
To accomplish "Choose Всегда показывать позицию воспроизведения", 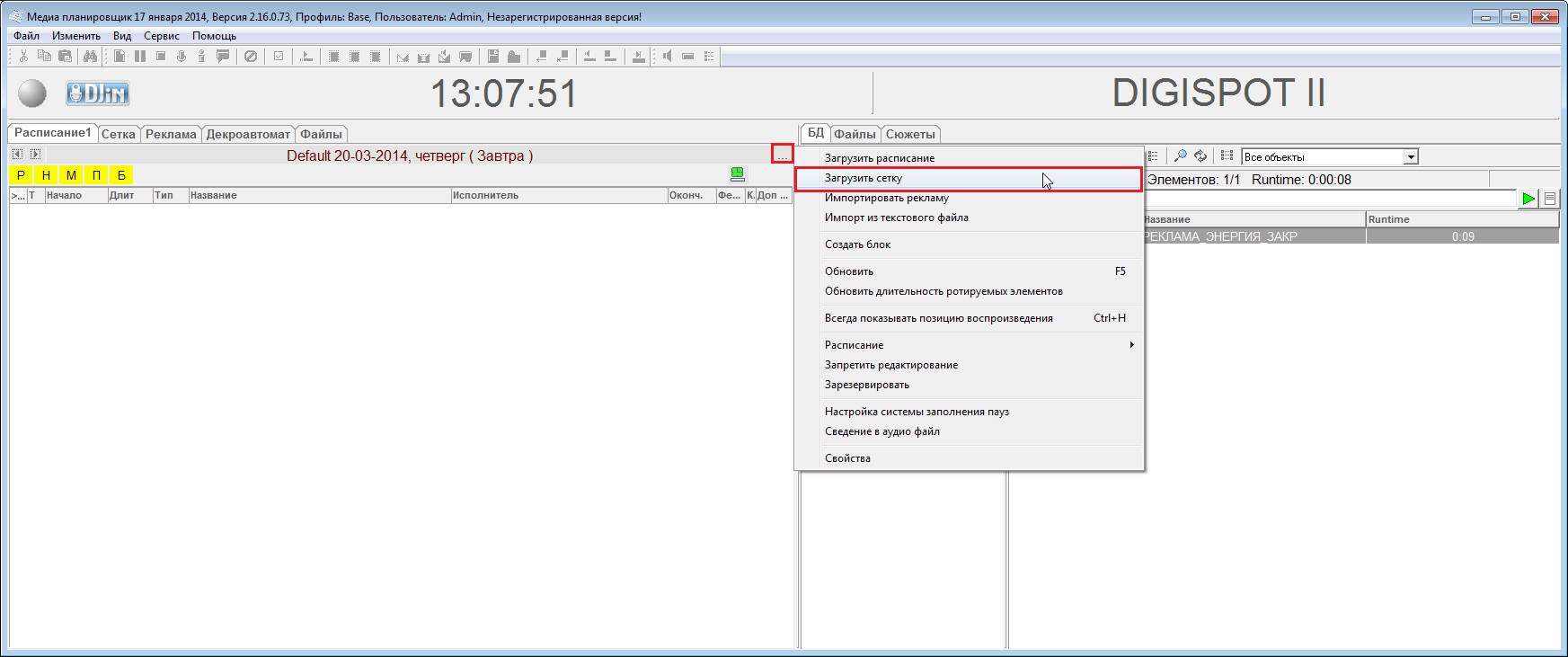I will pyautogui.click(x=970, y=318).
